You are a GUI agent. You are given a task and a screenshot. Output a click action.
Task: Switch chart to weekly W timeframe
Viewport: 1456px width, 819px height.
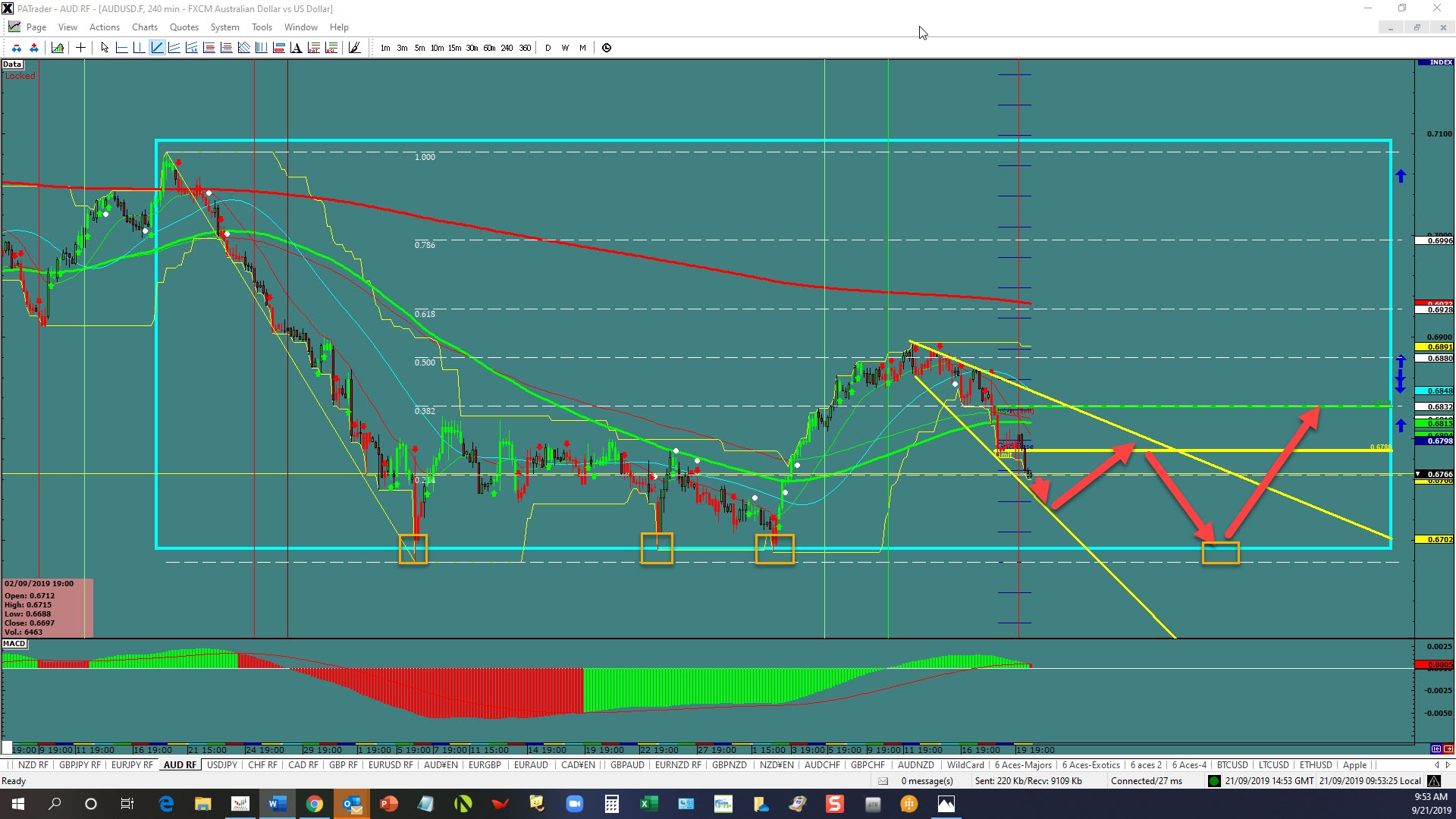click(565, 48)
